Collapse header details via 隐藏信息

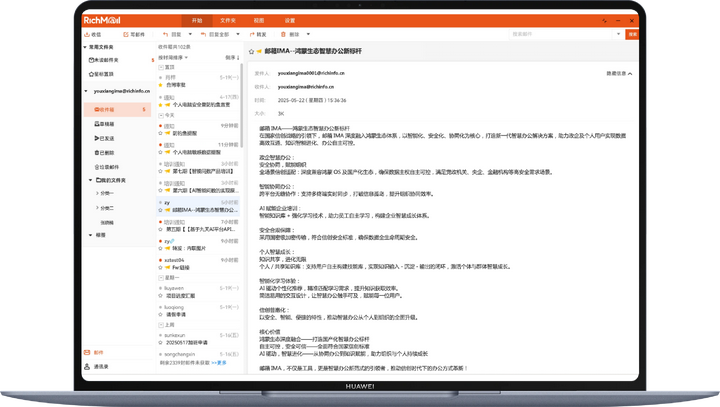(x=619, y=73)
